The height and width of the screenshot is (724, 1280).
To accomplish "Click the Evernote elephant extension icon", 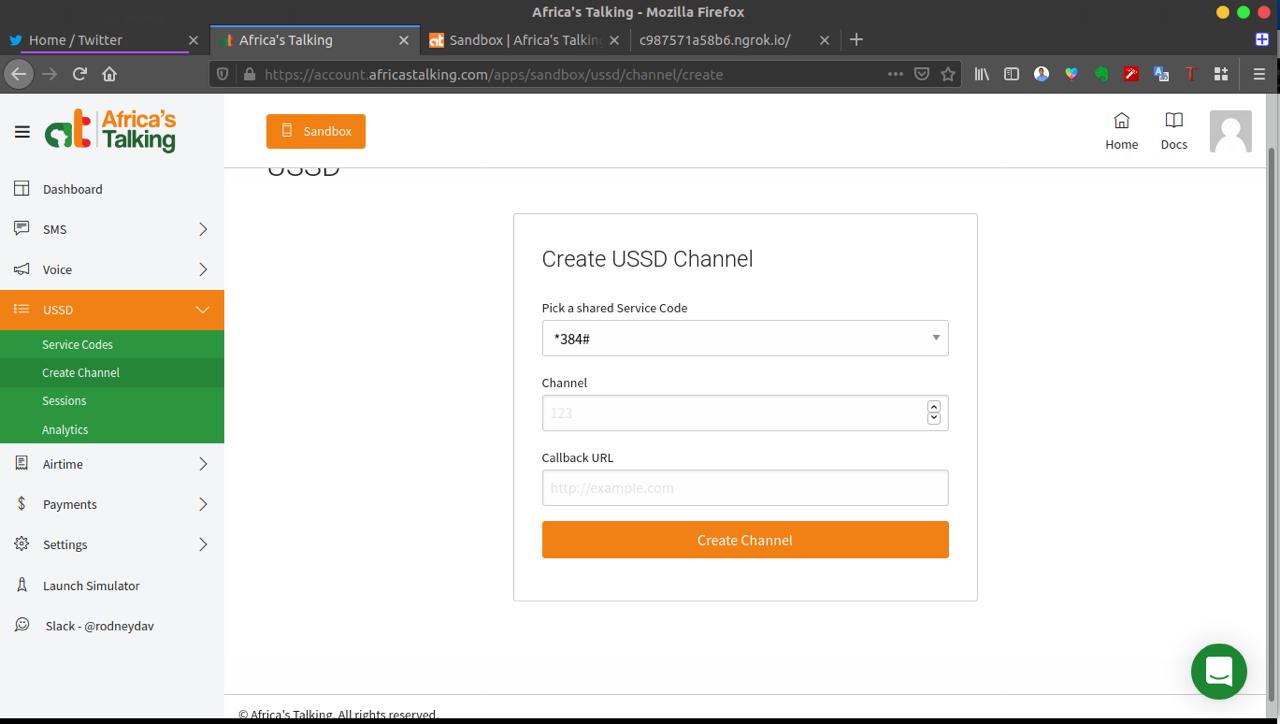I will (1101, 74).
